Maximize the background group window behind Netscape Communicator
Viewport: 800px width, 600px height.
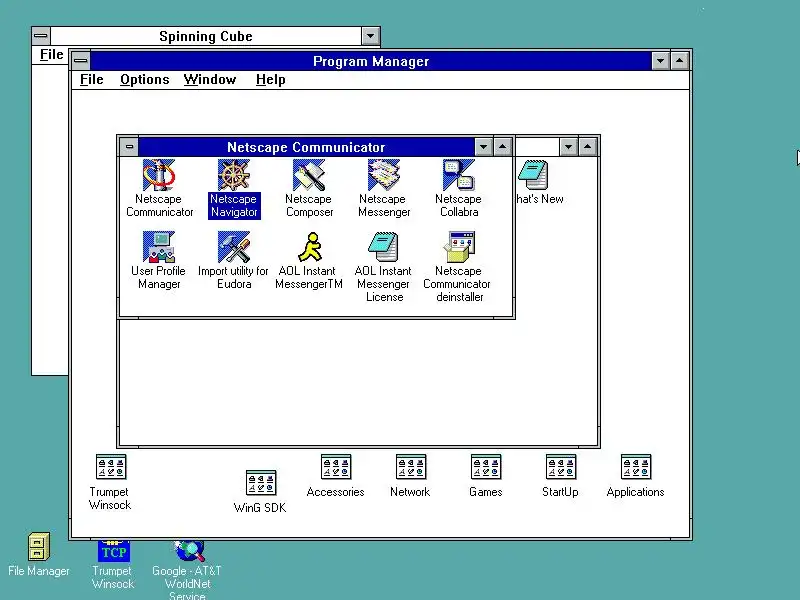pos(588,147)
